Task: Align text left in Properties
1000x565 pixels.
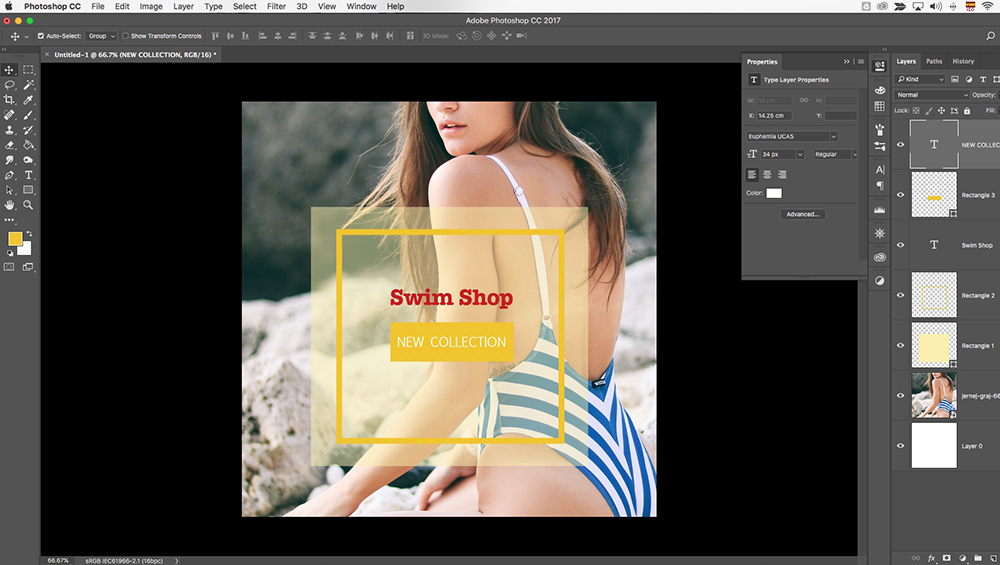Action: (x=753, y=174)
